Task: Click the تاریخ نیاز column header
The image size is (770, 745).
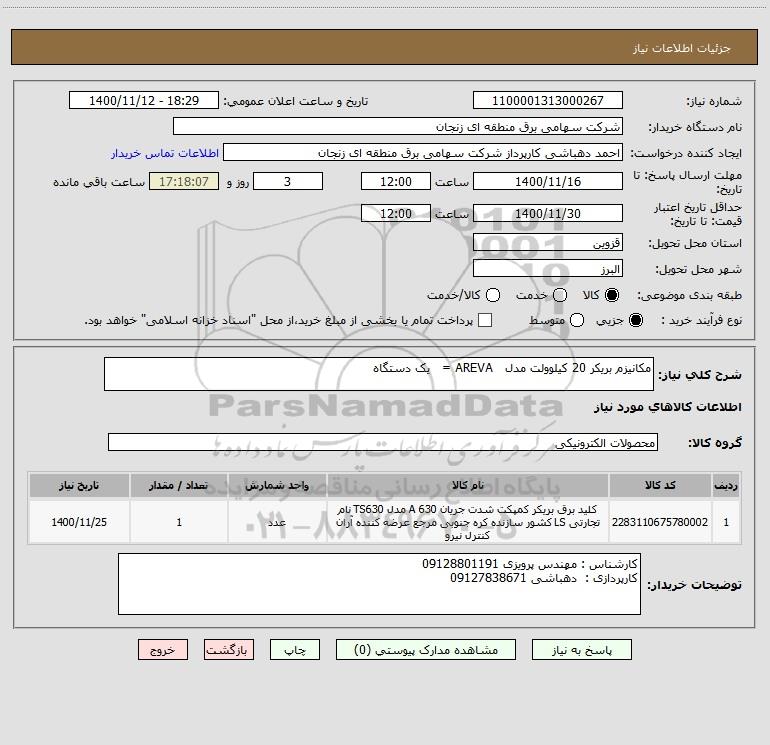Action: click(79, 485)
